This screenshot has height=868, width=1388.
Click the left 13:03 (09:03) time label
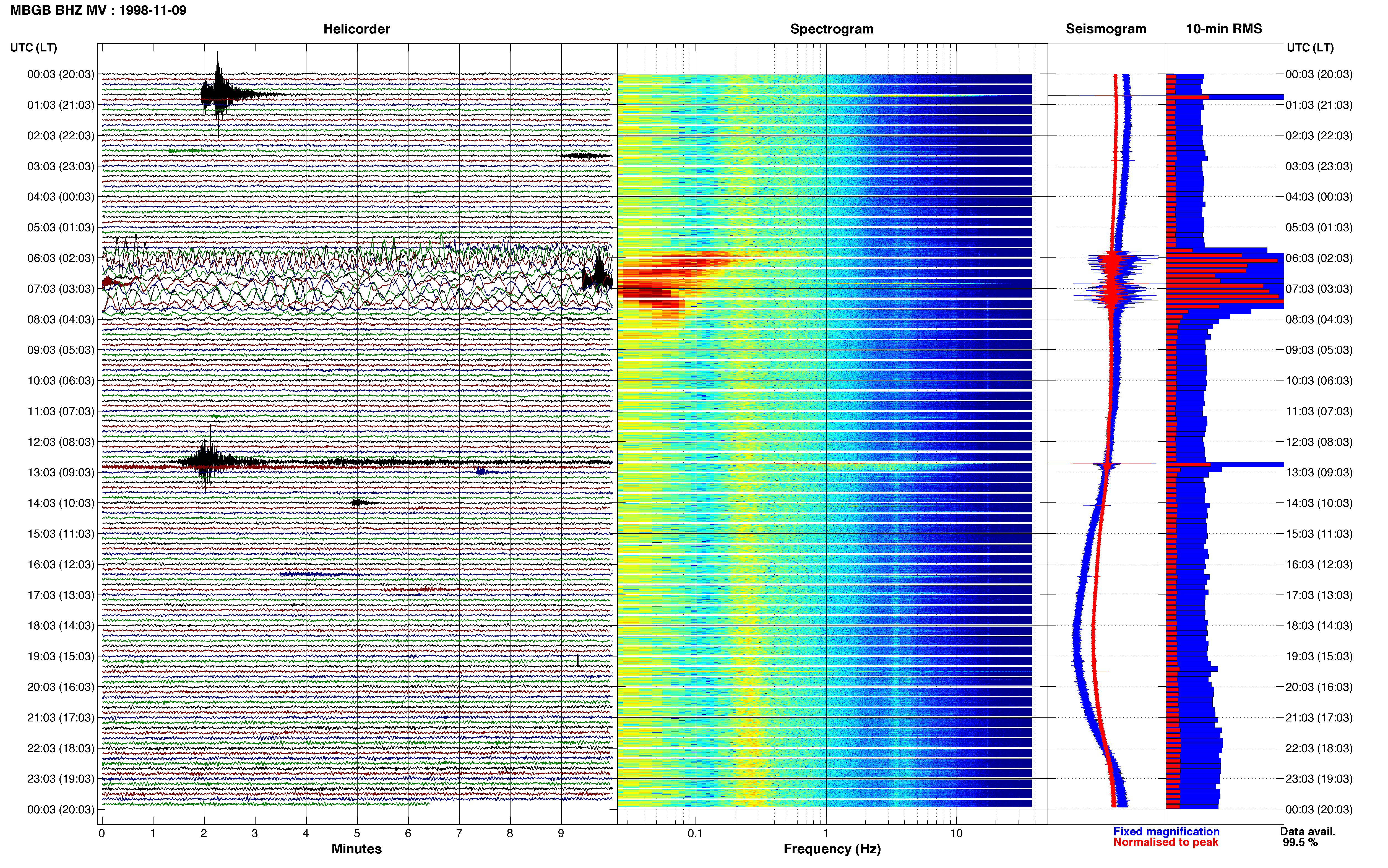tap(61, 473)
